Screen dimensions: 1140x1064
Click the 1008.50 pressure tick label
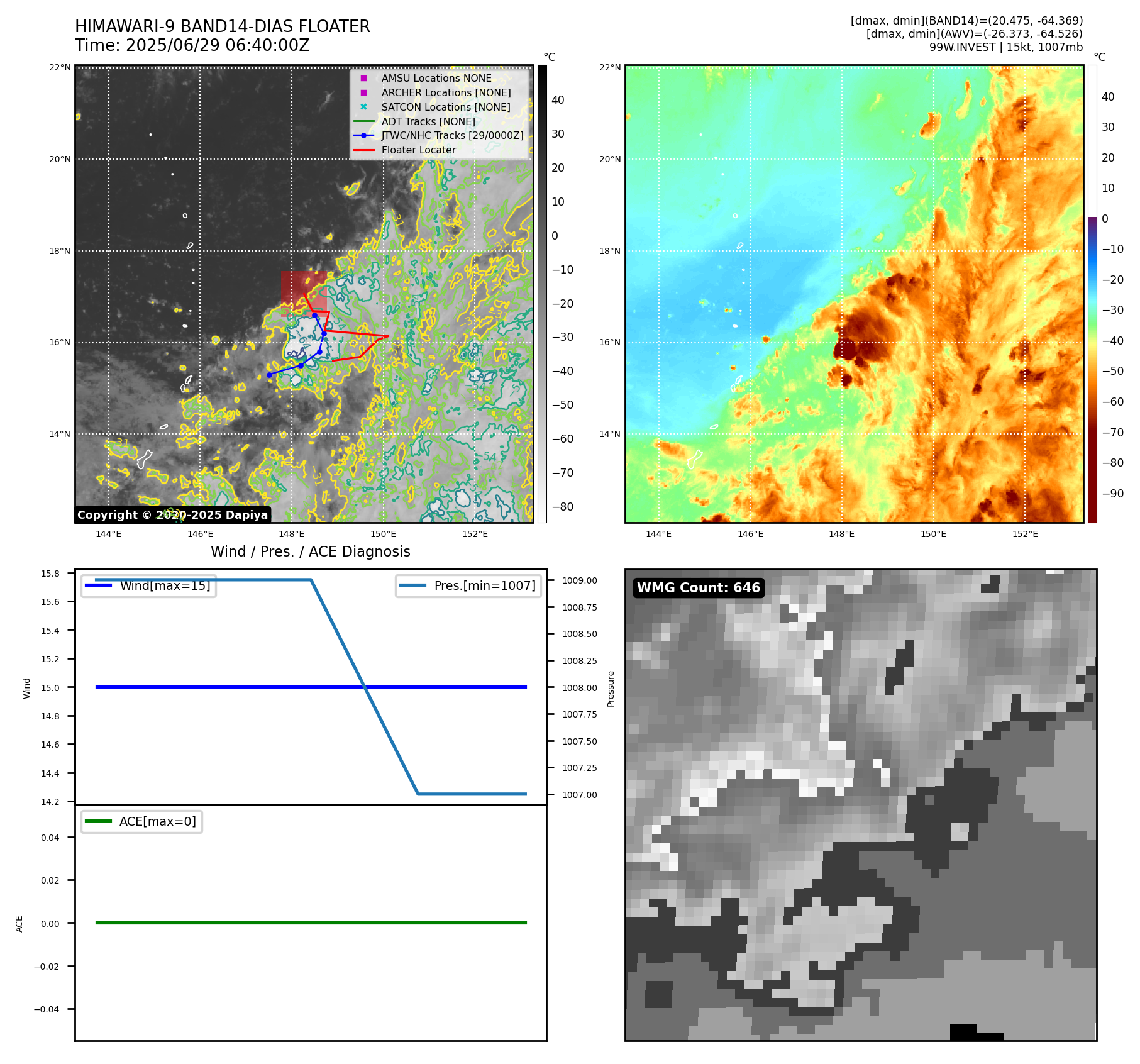pyautogui.click(x=580, y=634)
